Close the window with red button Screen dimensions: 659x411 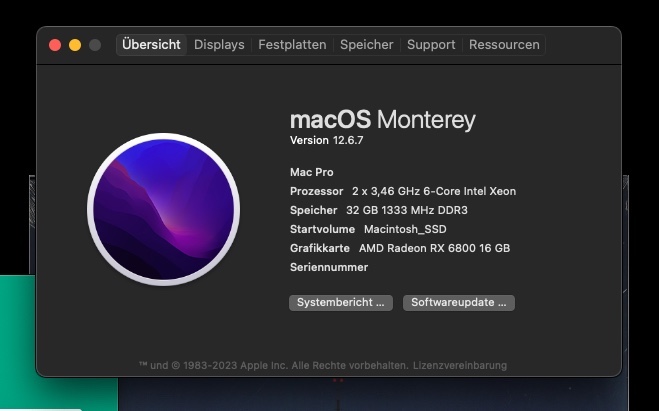pyautogui.click(x=55, y=45)
